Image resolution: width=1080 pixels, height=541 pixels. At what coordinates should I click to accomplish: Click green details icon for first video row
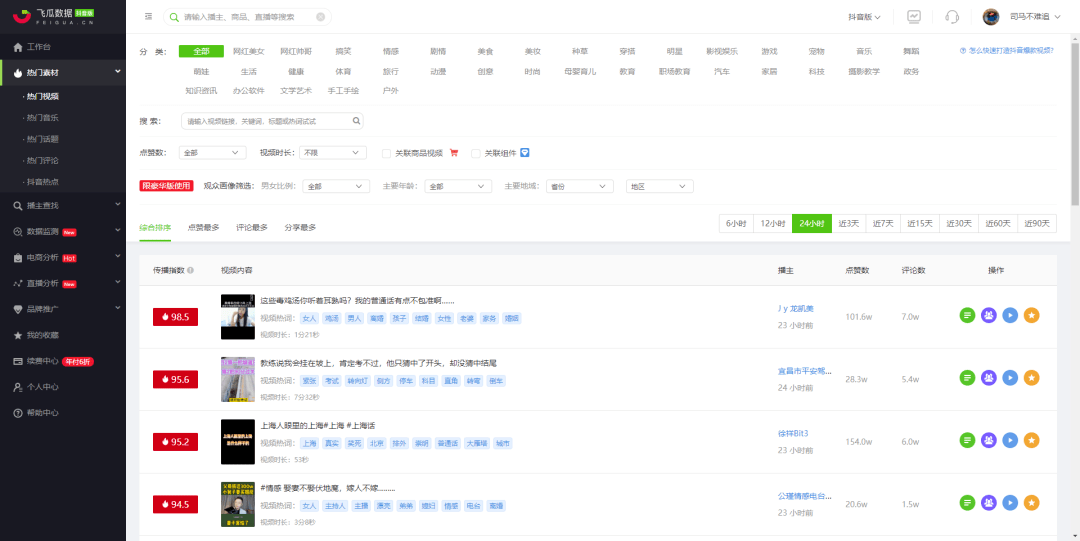(x=968, y=316)
